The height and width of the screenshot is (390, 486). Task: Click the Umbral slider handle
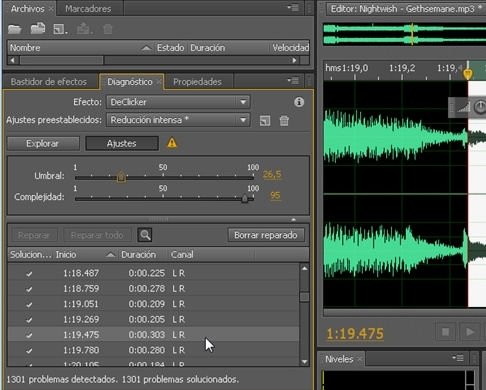(x=121, y=177)
